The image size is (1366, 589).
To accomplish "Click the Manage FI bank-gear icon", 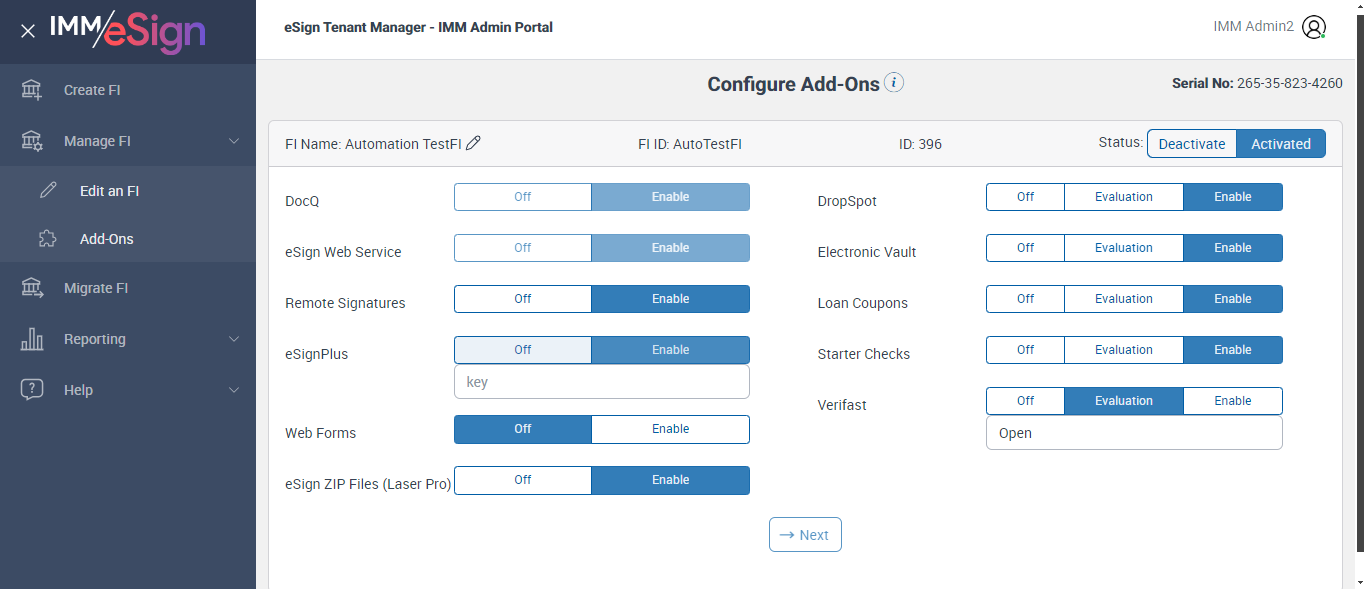I will [32, 141].
